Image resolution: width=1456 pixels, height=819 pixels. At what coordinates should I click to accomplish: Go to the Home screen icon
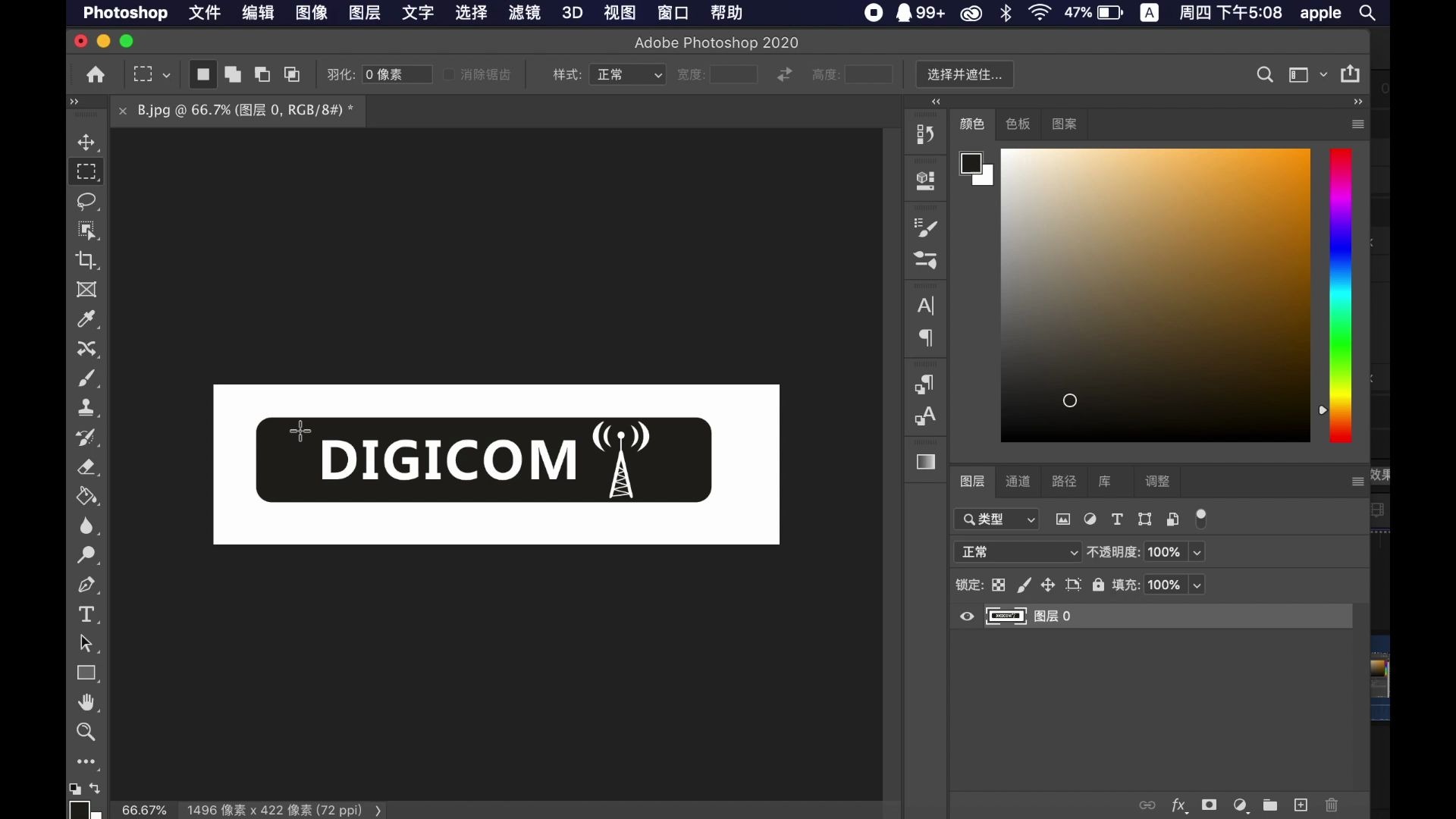(x=96, y=74)
